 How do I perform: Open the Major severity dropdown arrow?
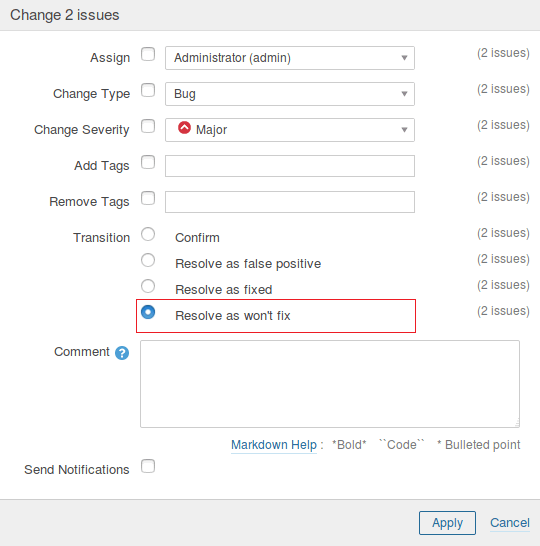click(404, 130)
